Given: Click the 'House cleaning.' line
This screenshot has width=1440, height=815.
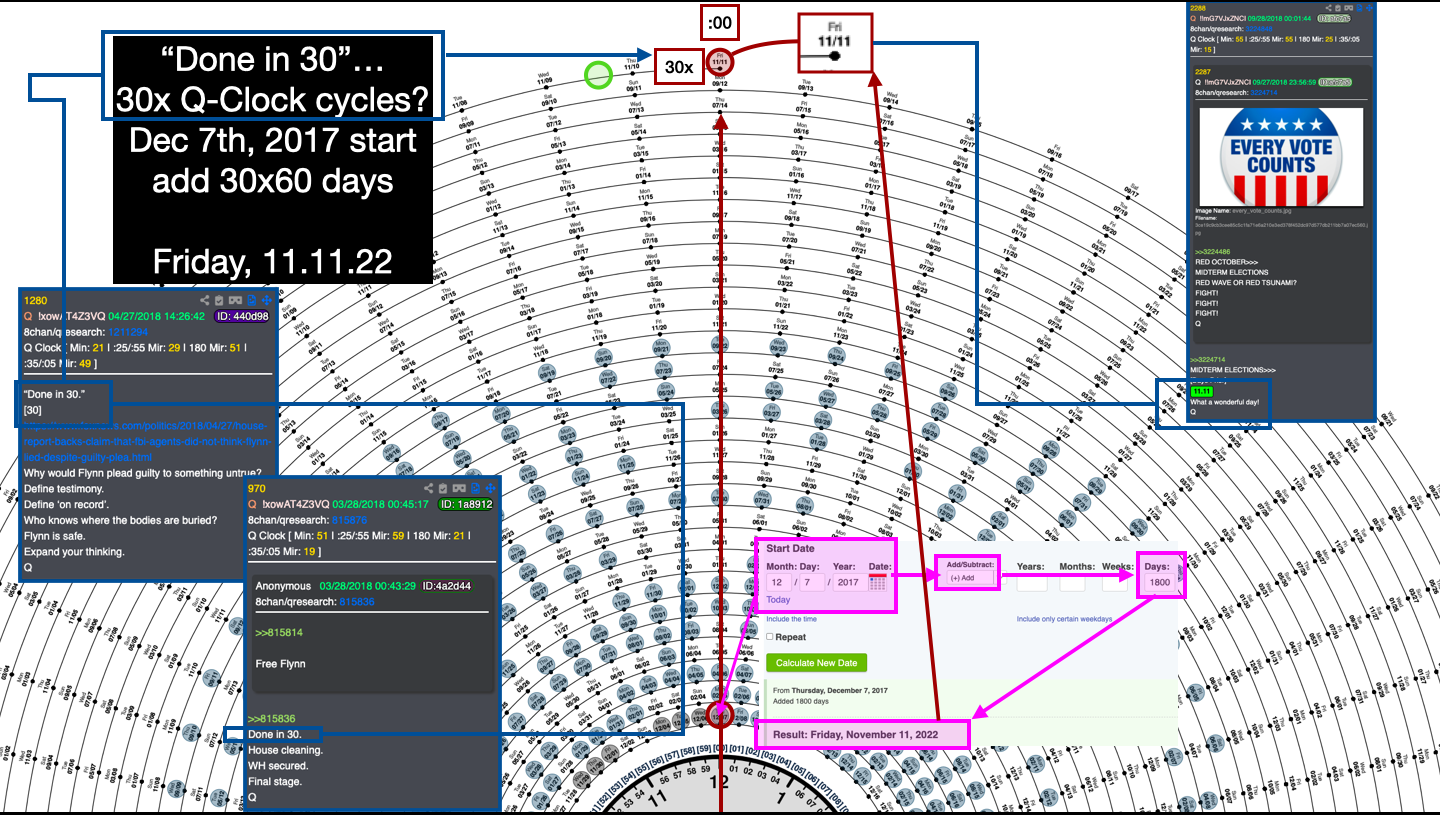Looking at the screenshot, I should pos(286,750).
